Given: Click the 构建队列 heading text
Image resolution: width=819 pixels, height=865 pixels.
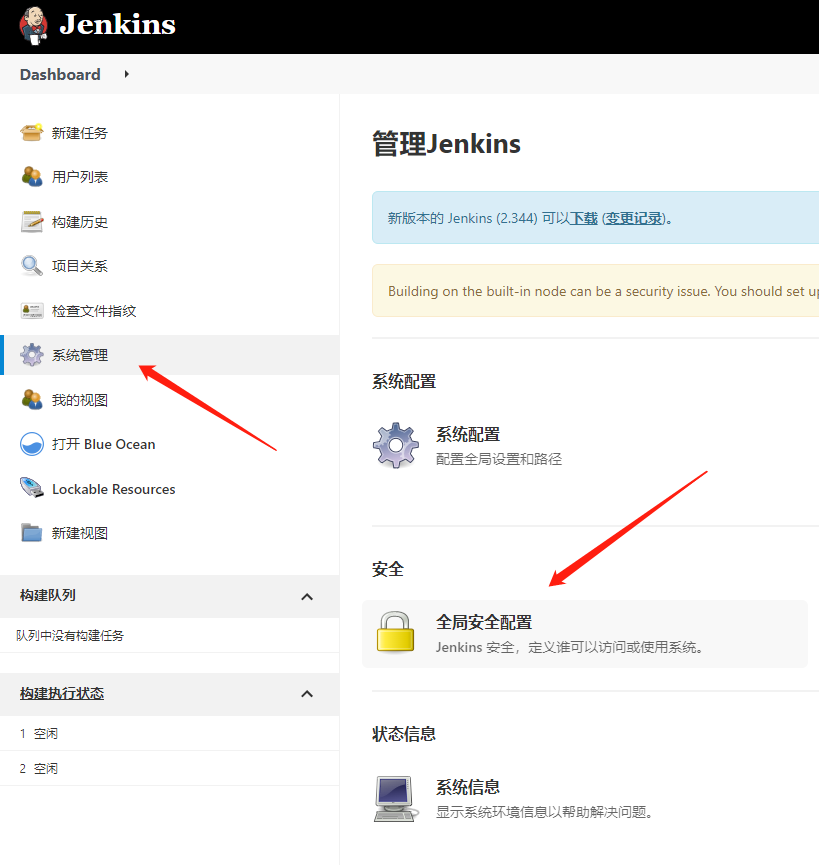Looking at the screenshot, I should coord(47,595).
